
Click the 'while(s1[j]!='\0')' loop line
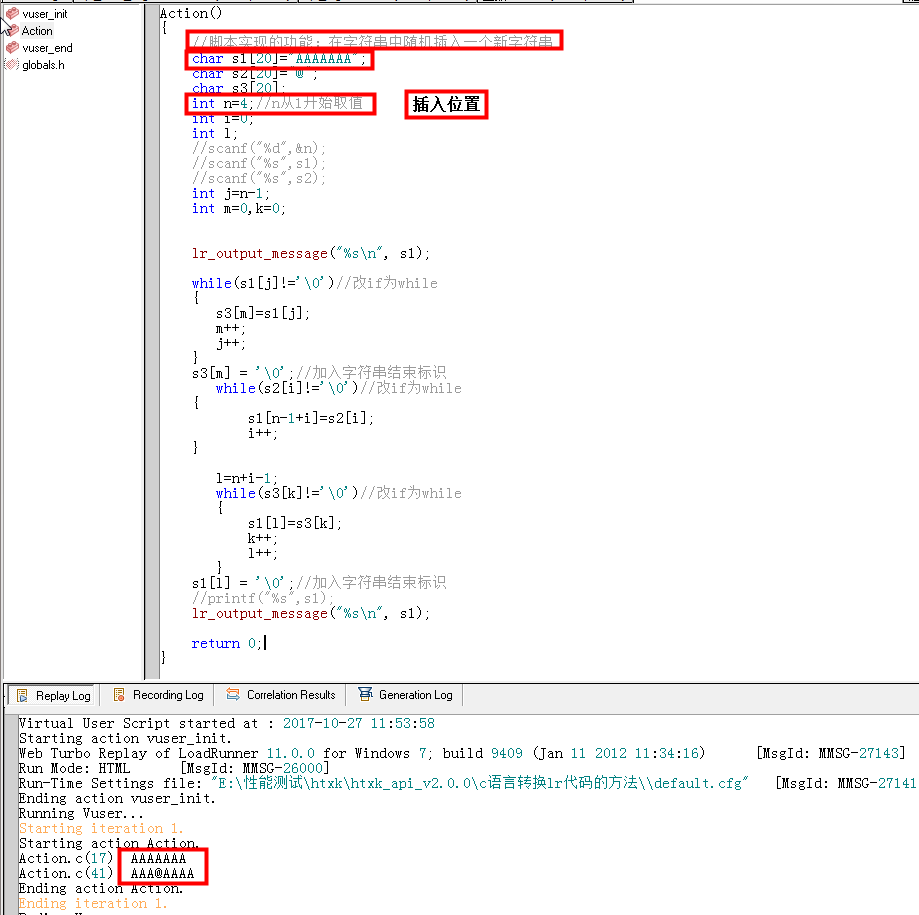pos(314,283)
